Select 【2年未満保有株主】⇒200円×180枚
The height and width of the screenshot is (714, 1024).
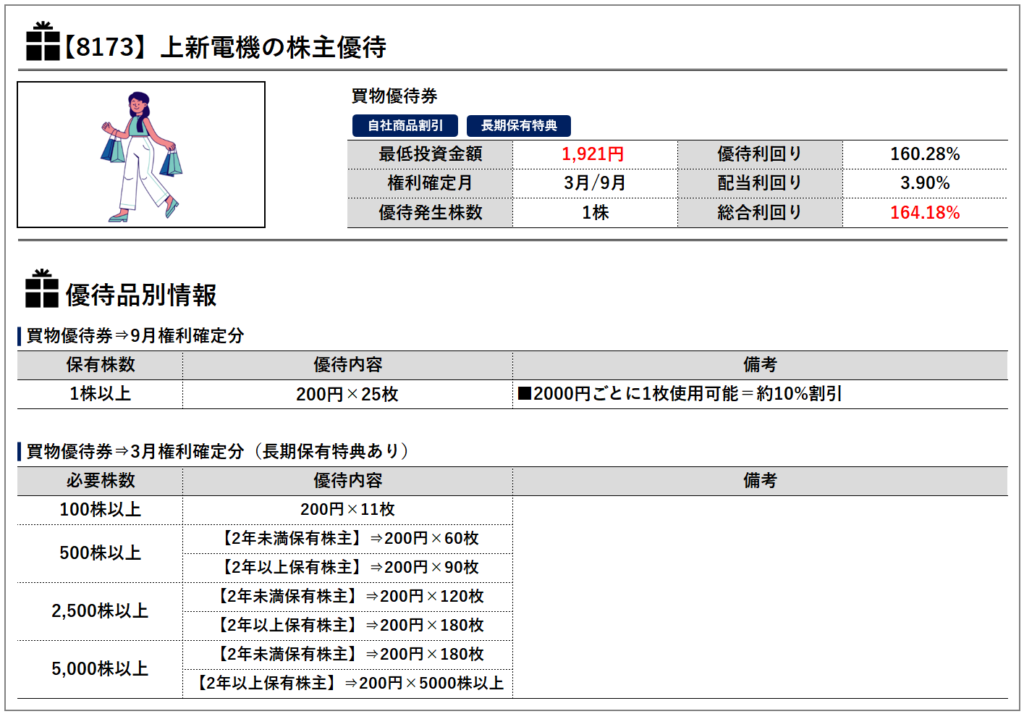(x=347, y=654)
